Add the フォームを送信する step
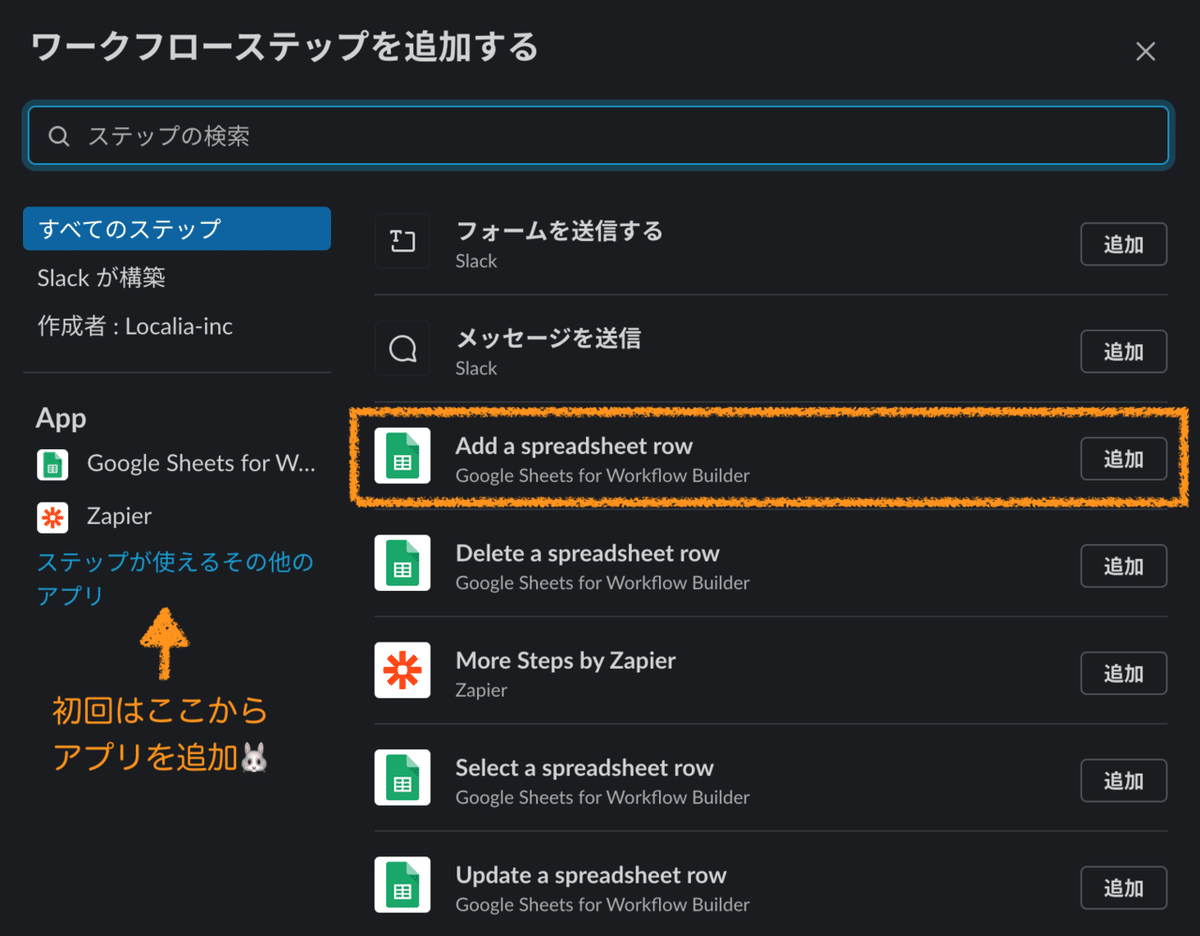Image resolution: width=1200 pixels, height=936 pixels. pyautogui.click(x=1123, y=245)
